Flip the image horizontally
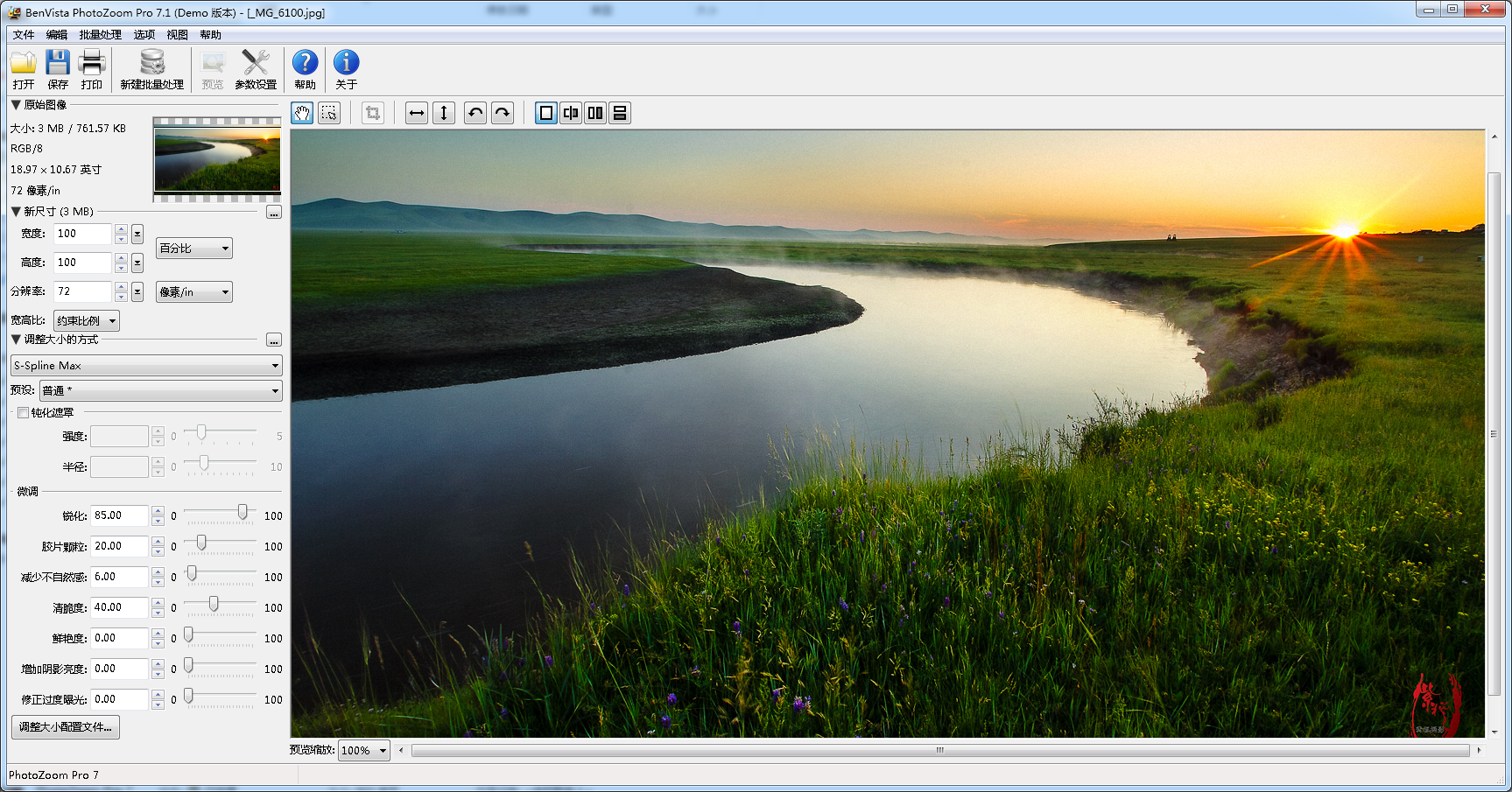The width and height of the screenshot is (1512, 792). (x=417, y=113)
